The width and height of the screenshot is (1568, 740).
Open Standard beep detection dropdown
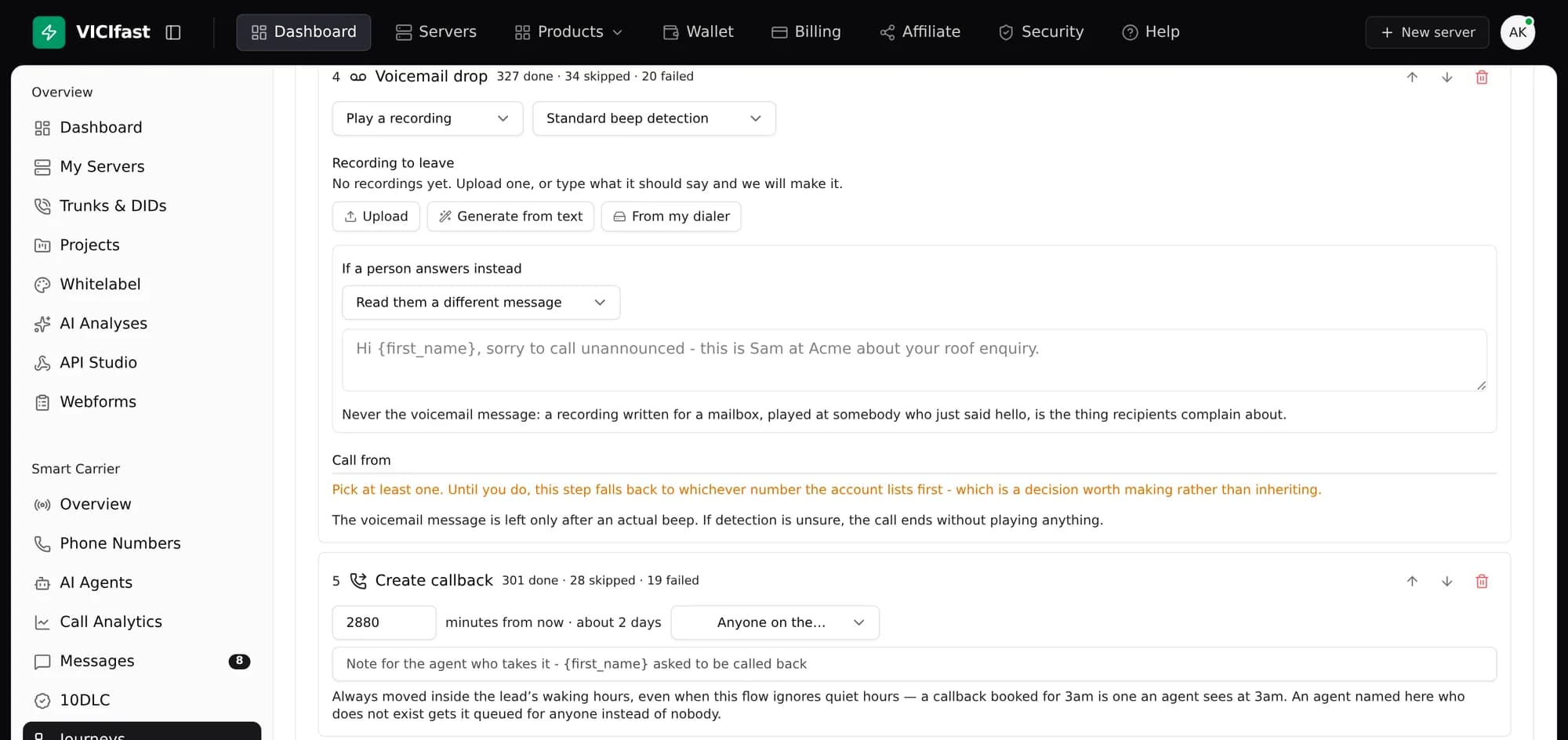point(654,118)
